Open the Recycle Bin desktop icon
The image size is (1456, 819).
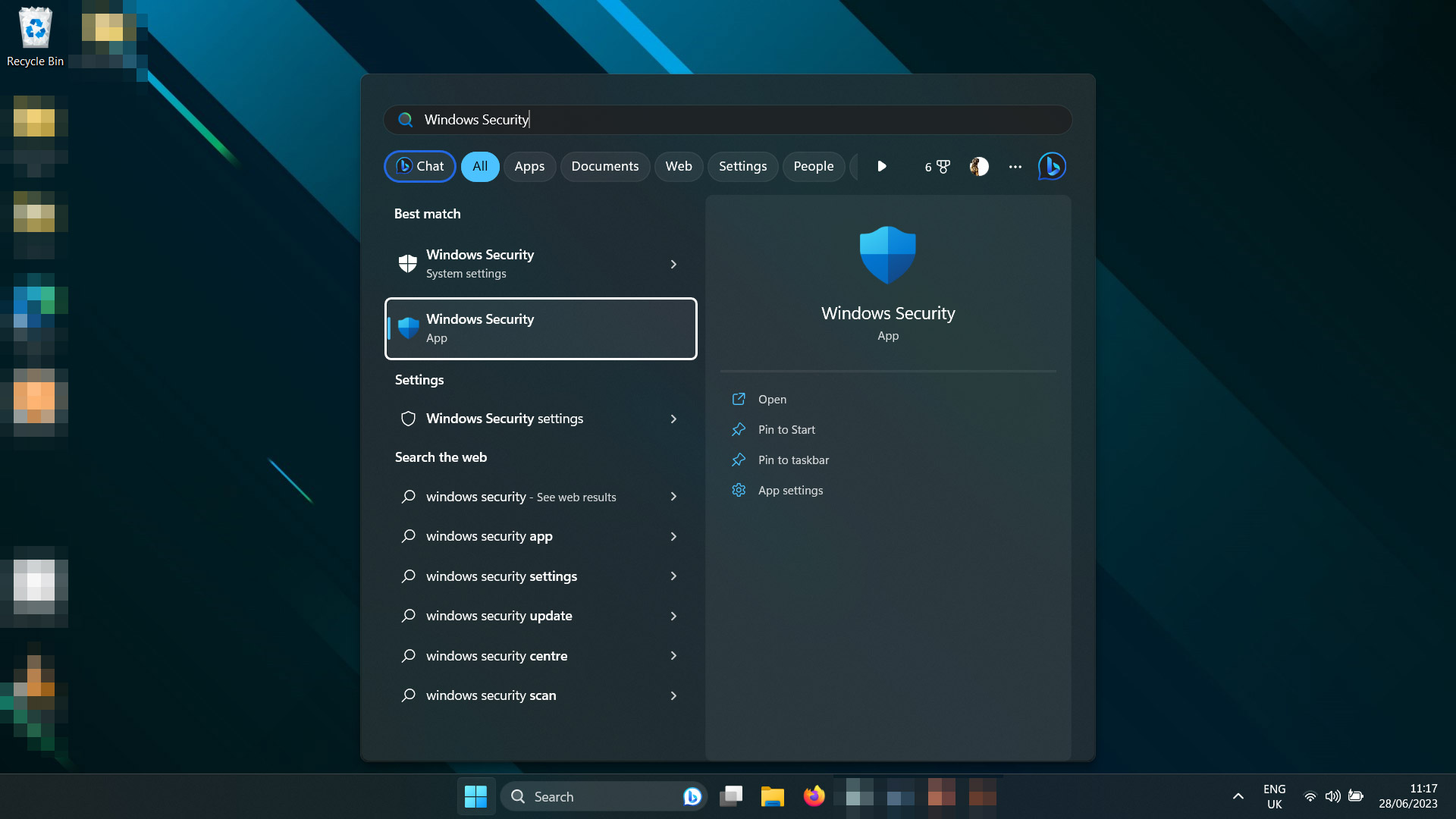tap(35, 36)
